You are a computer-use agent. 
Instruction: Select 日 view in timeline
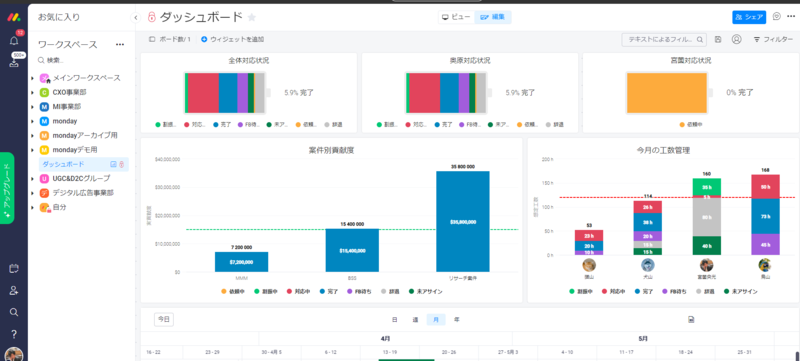point(394,320)
